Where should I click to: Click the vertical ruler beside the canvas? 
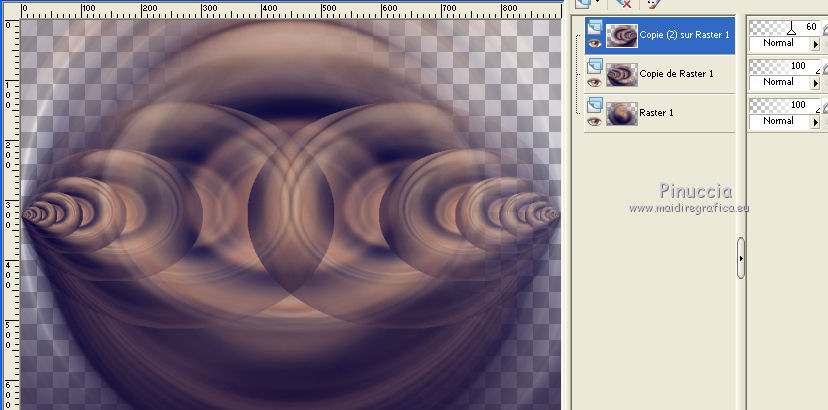point(12,214)
